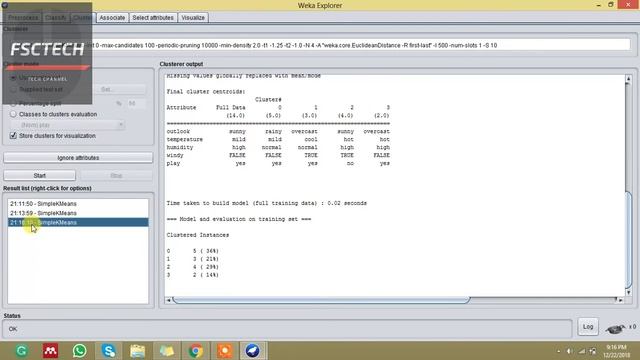Select the highlighted third SimpleKMeans result
640x360 pixels.
[78, 222]
